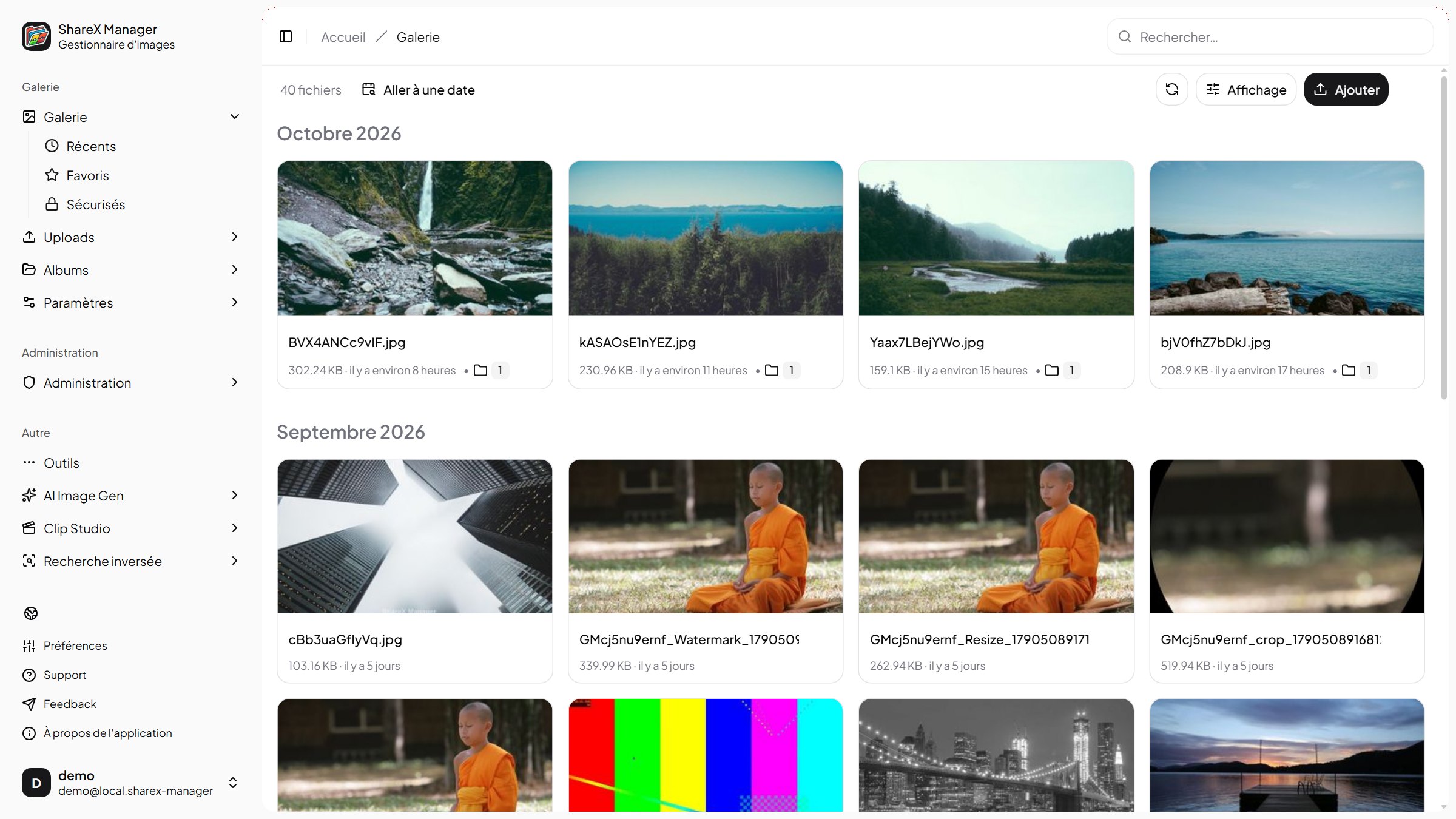Open the Yaax7LBejYWo.jpg misty river thumbnail
The height and width of the screenshot is (819, 1456).
point(996,238)
